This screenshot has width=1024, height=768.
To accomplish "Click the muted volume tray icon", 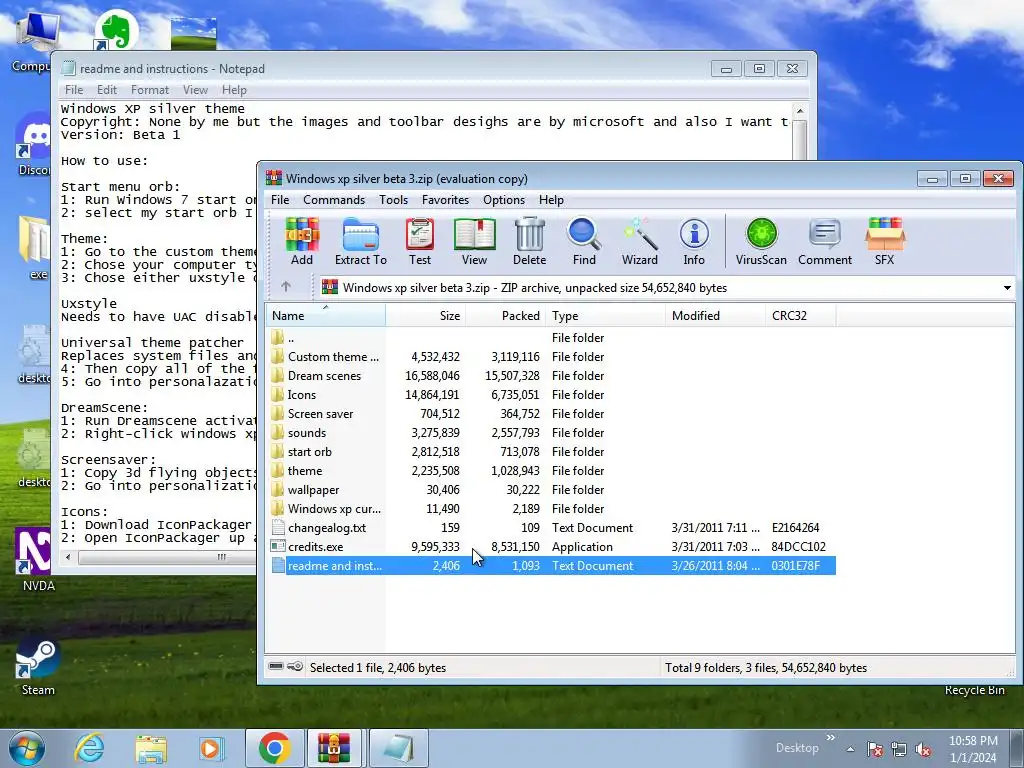I will tap(923, 749).
